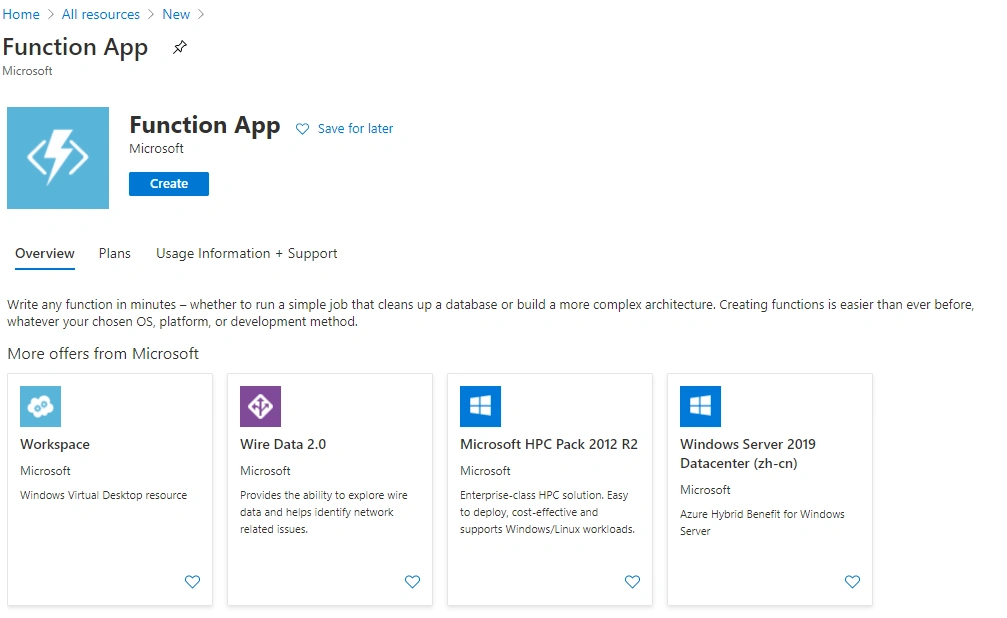The image size is (1007, 618).
Task: Click the Wire Data 2.0 purple icon
Action: 260,406
